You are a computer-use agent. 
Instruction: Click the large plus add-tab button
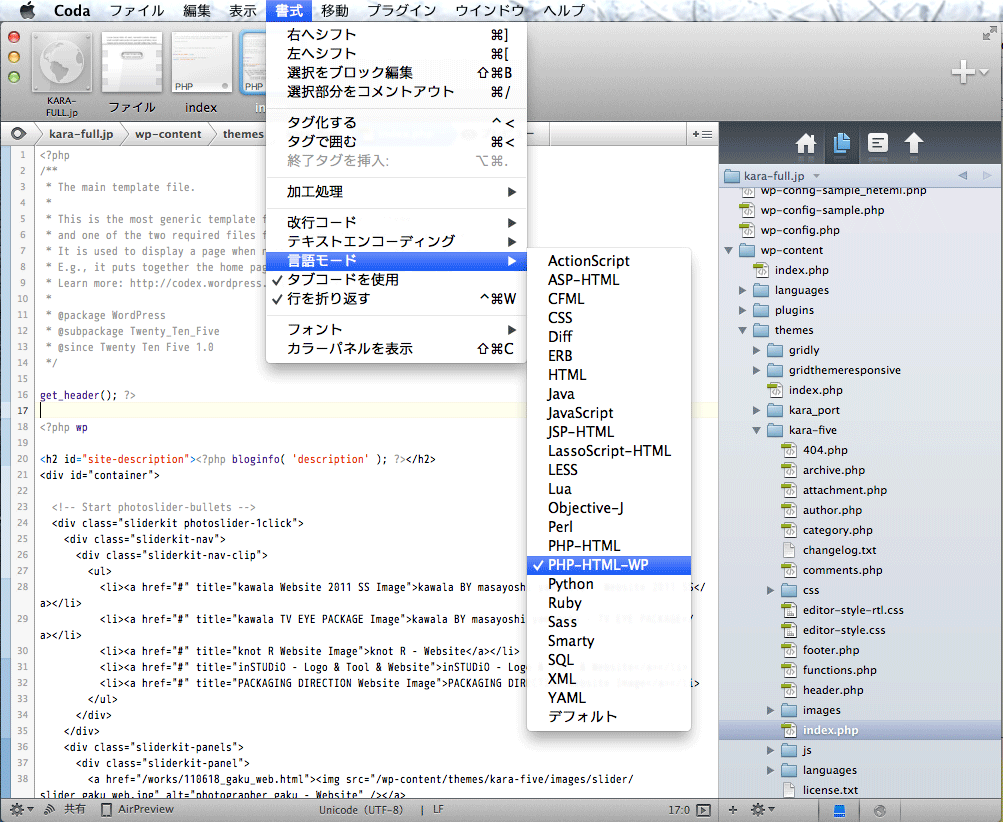[964, 72]
